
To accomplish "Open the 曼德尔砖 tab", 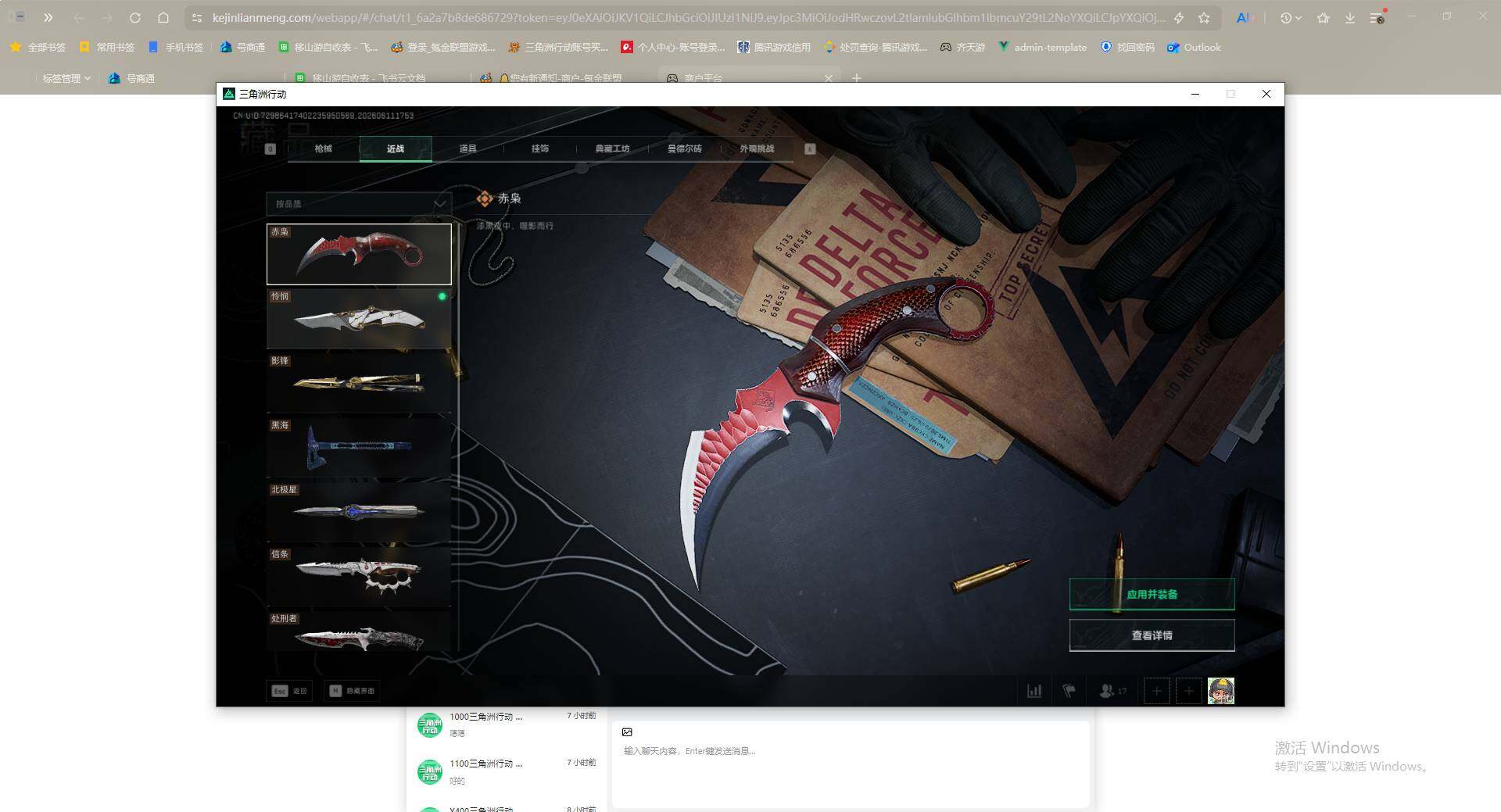I will point(685,148).
